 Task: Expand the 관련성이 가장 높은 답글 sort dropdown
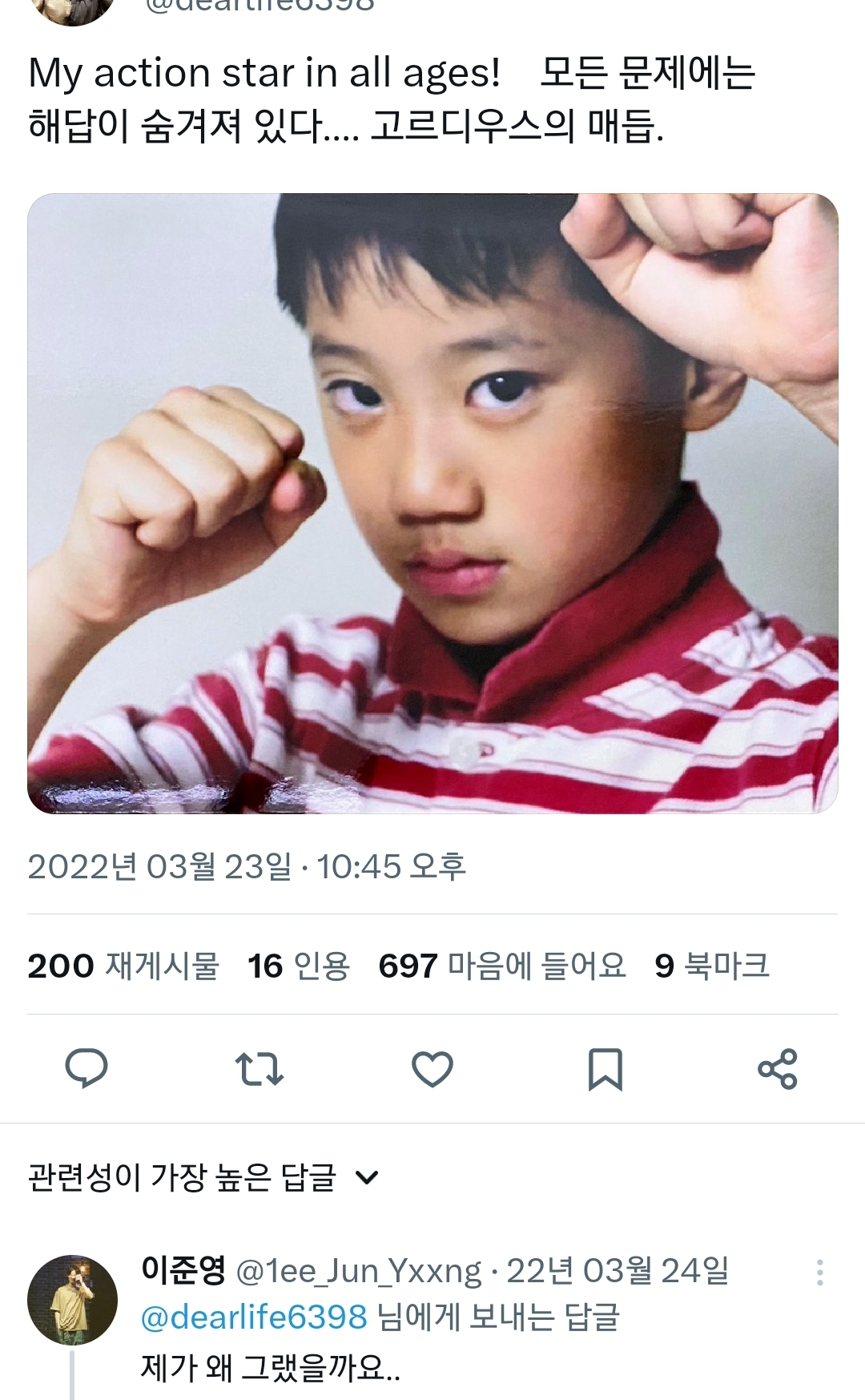pyautogui.click(x=203, y=1177)
